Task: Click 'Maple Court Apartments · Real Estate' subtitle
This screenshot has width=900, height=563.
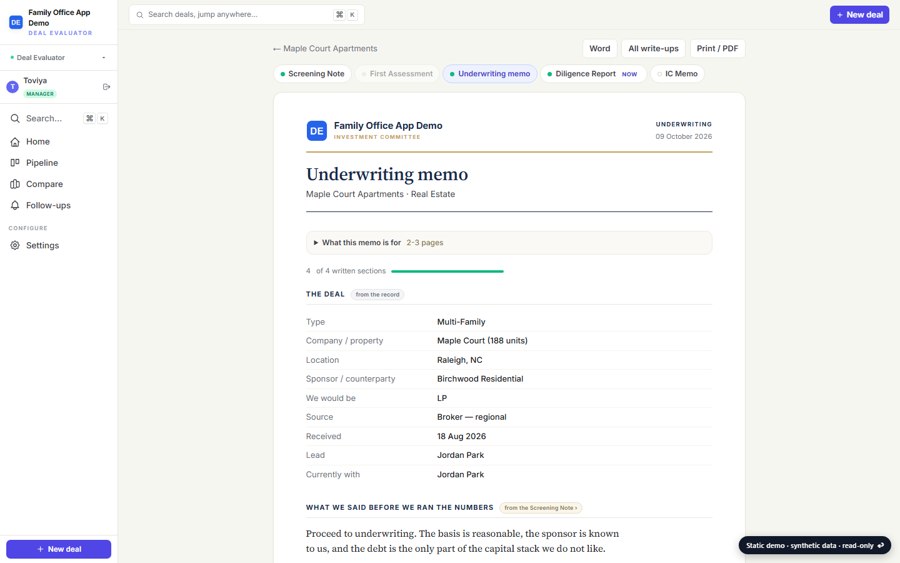Action: click(x=380, y=195)
